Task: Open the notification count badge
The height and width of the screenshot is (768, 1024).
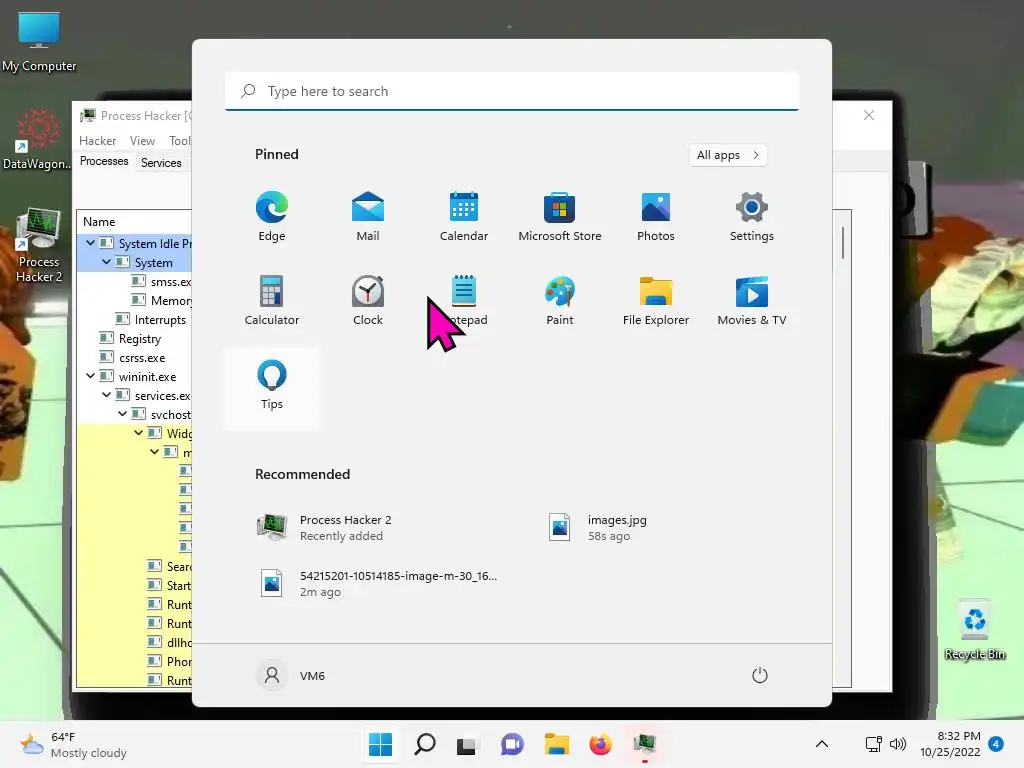Action: pos(996,744)
